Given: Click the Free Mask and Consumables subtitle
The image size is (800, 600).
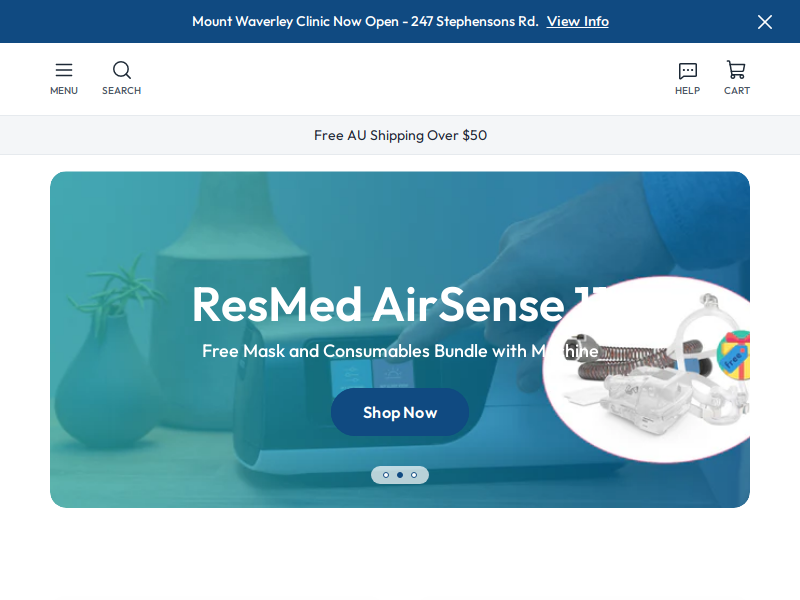Looking at the screenshot, I should click(x=400, y=351).
